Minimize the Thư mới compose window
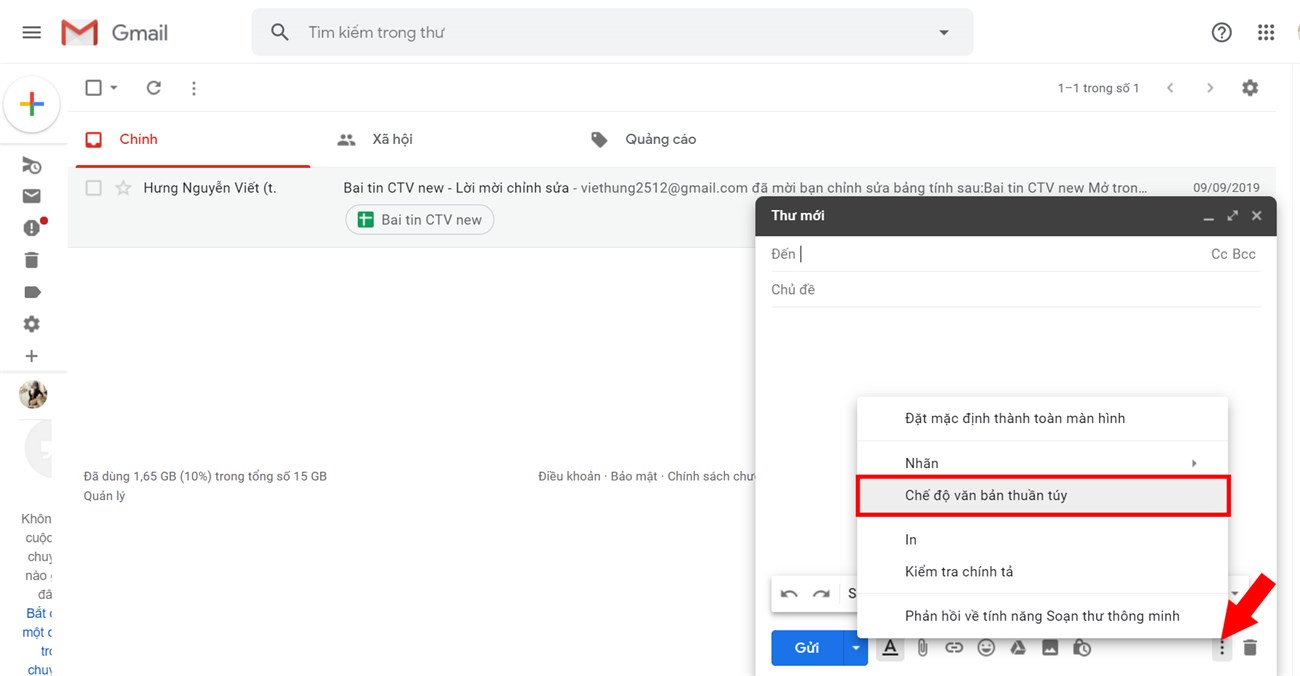 coord(1208,216)
